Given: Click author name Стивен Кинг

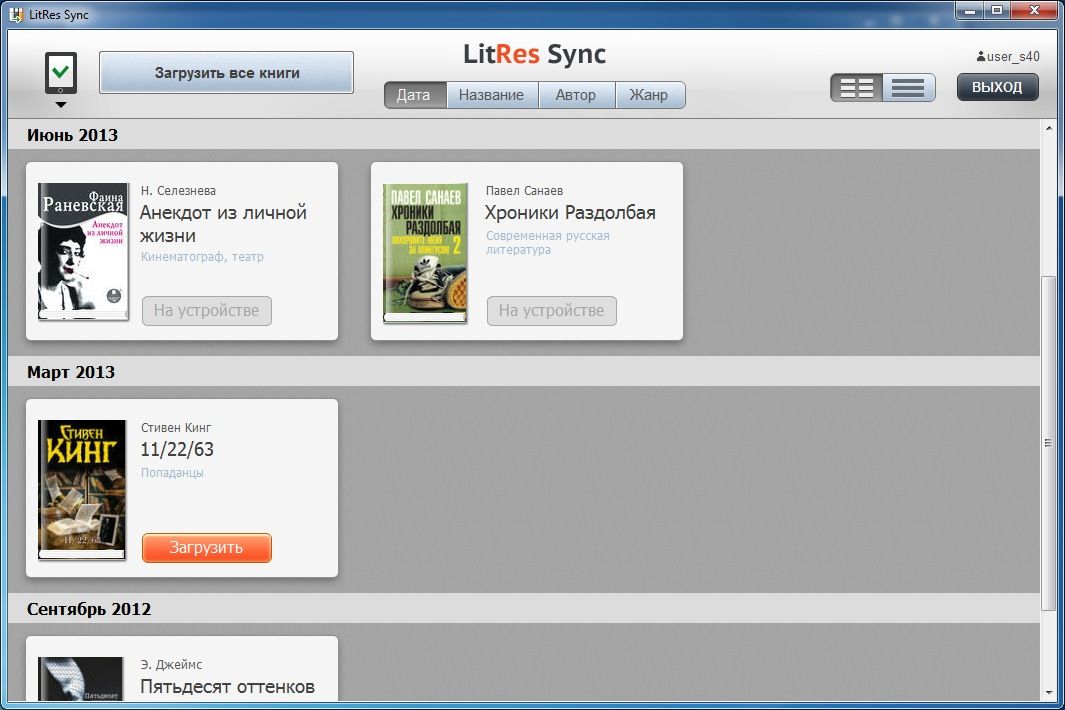Looking at the screenshot, I should [x=176, y=428].
